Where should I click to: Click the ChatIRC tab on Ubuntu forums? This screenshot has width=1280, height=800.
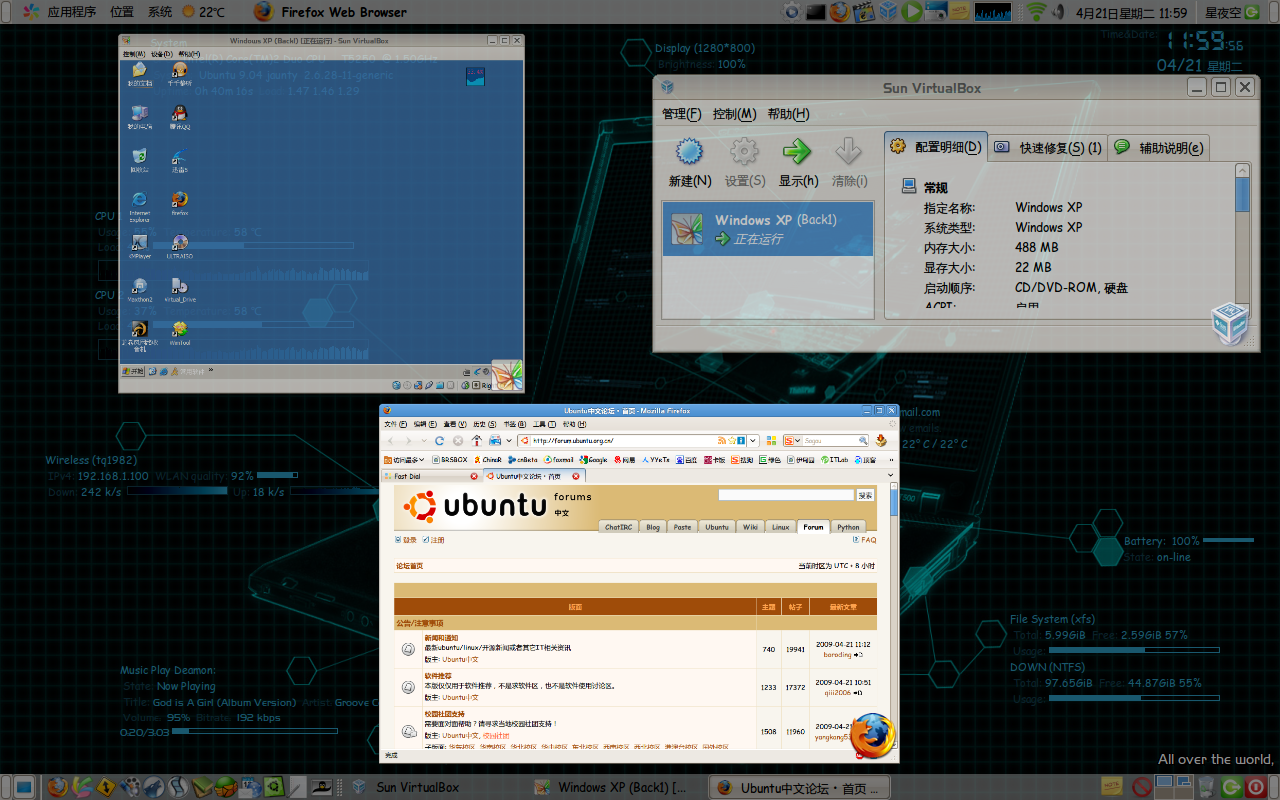617,527
